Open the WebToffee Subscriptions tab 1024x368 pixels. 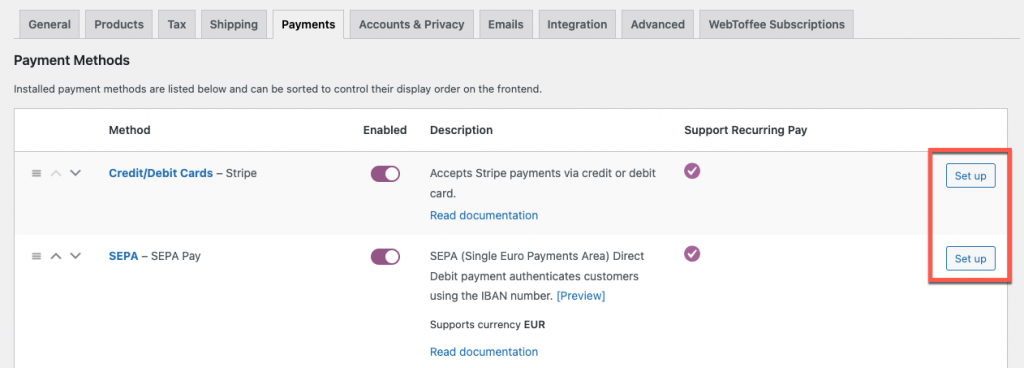click(776, 24)
